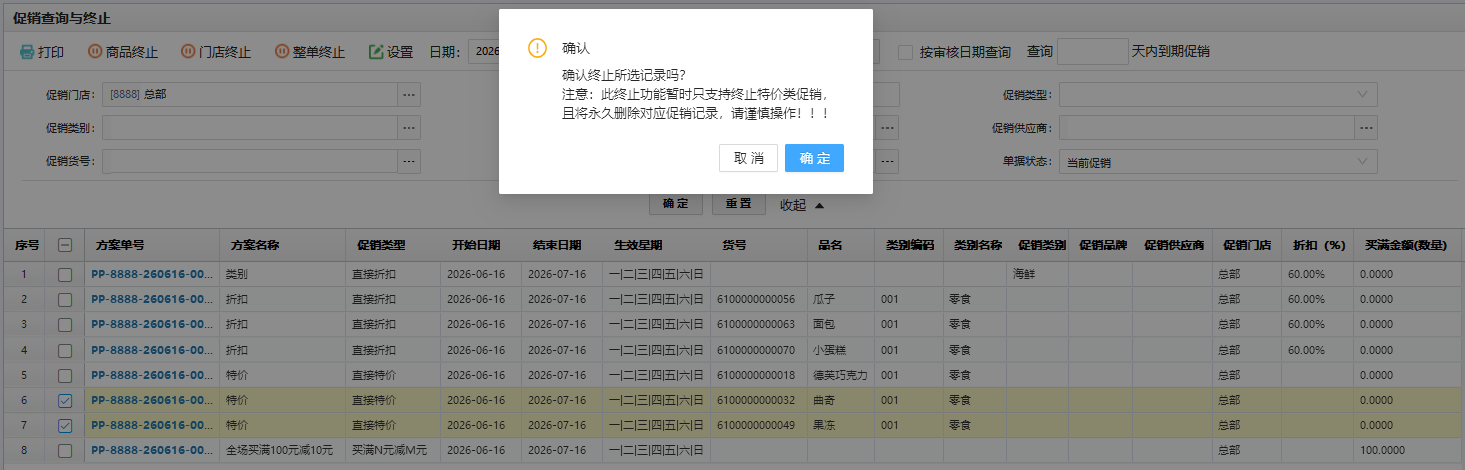This screenshot has height=470, width=1465.
Task: Click the printer icon for 打印
Action: [27, 52]
